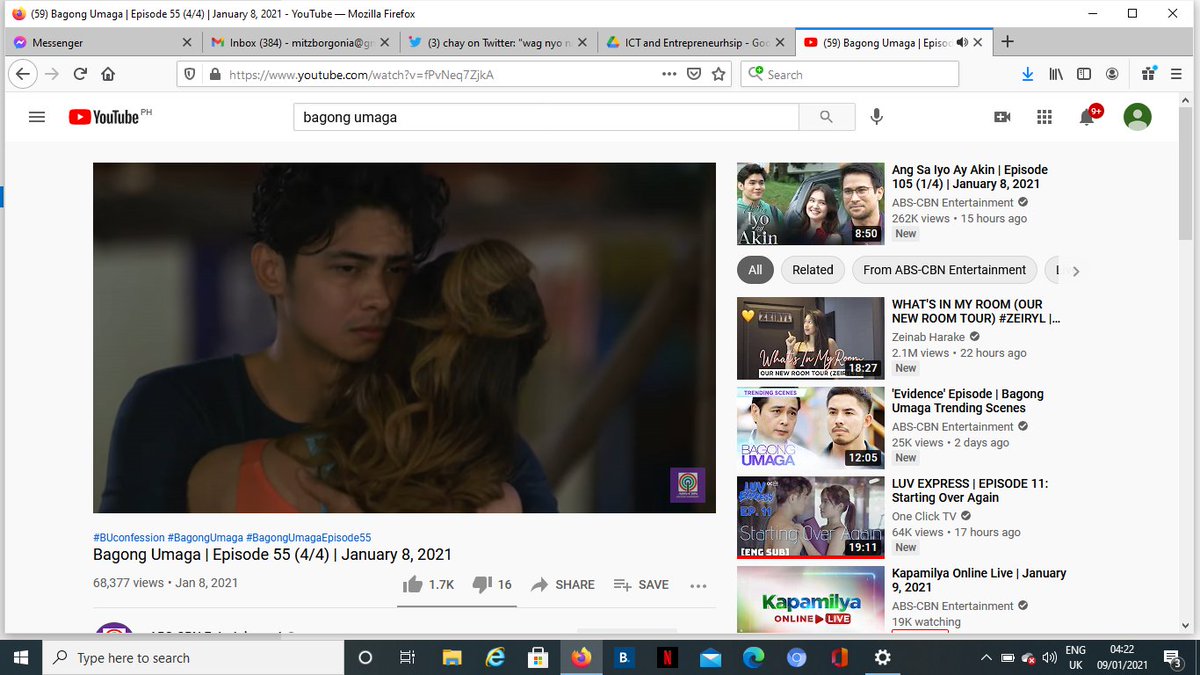Open the YouTube account avatar menu
The width and height of the screenshot is (1200, 675).
[1137, 117]
